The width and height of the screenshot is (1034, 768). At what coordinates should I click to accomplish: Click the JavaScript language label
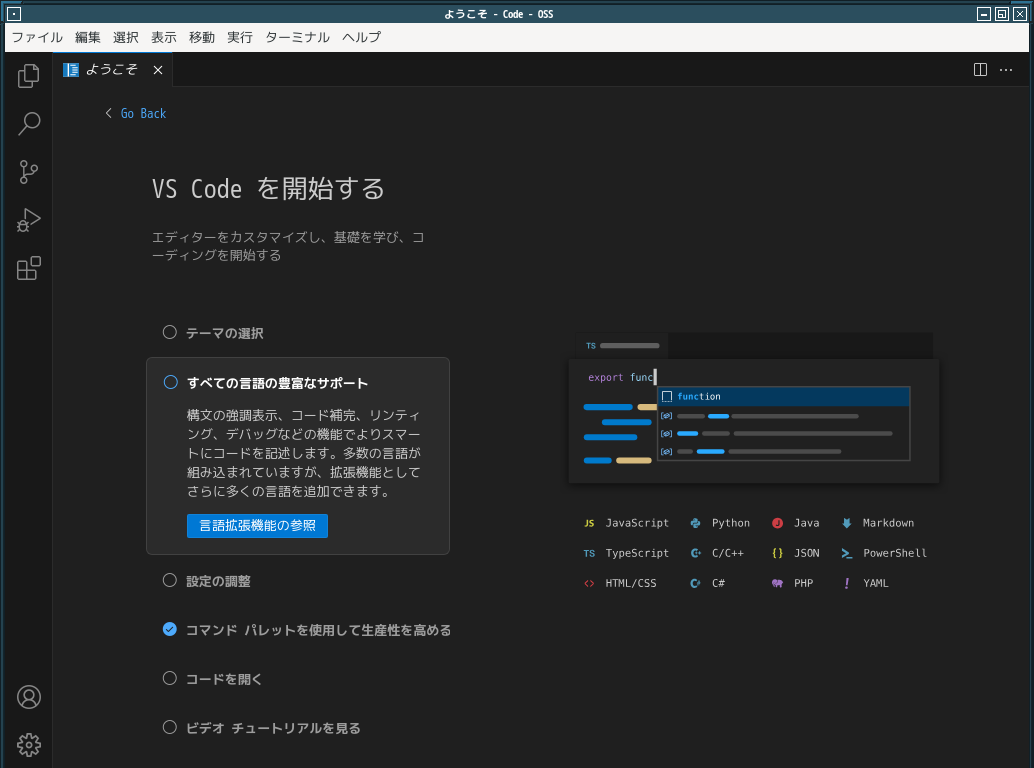[x=637, y=523]
